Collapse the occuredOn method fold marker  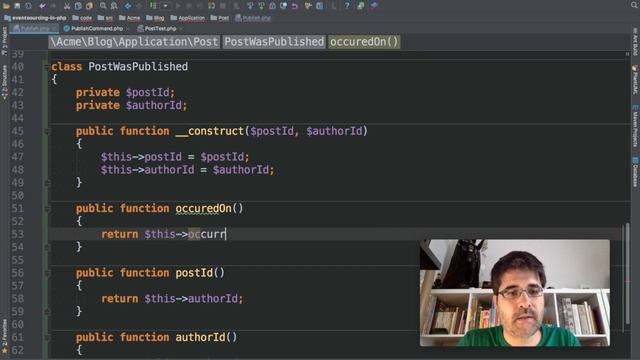47,209
